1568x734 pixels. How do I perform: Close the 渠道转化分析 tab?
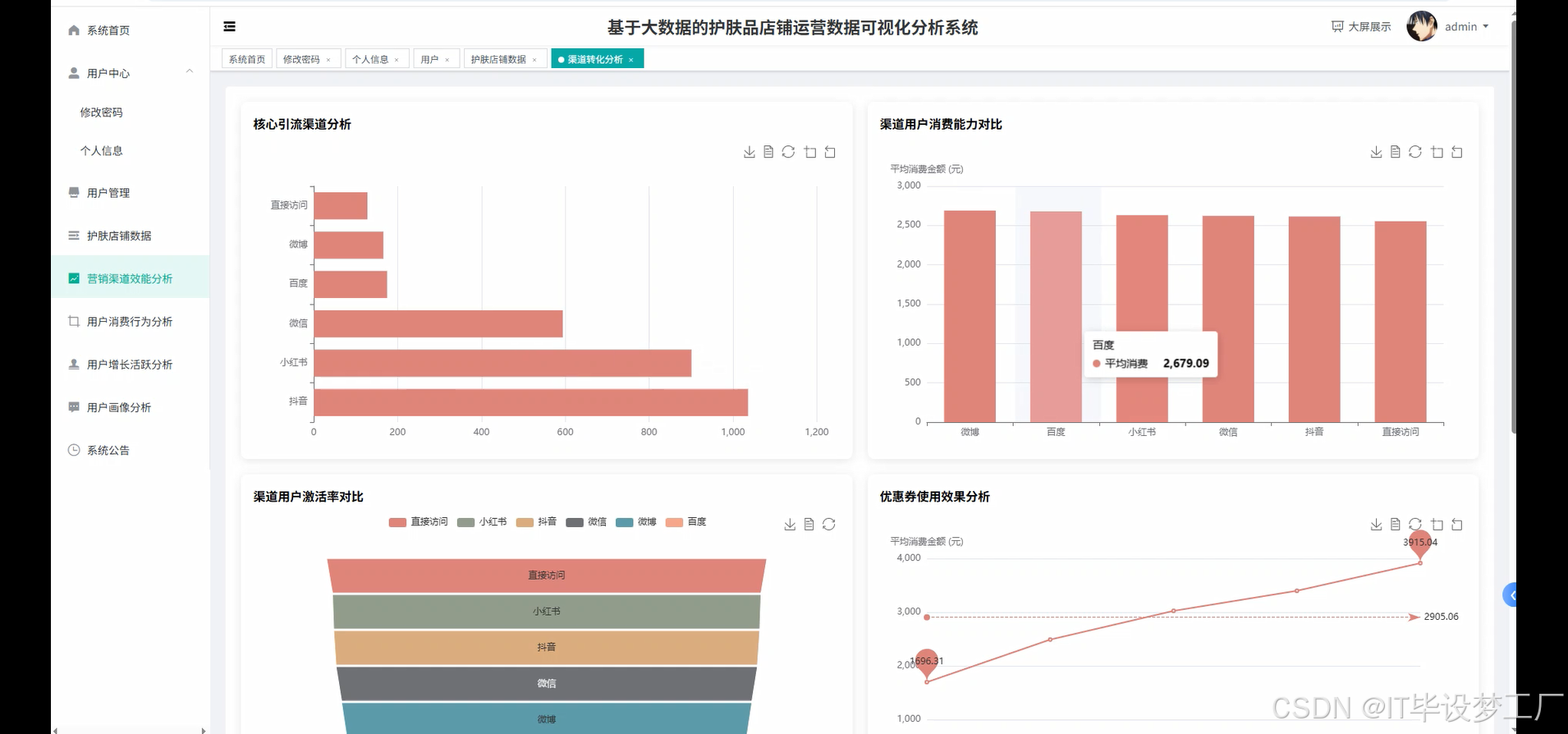630,60
